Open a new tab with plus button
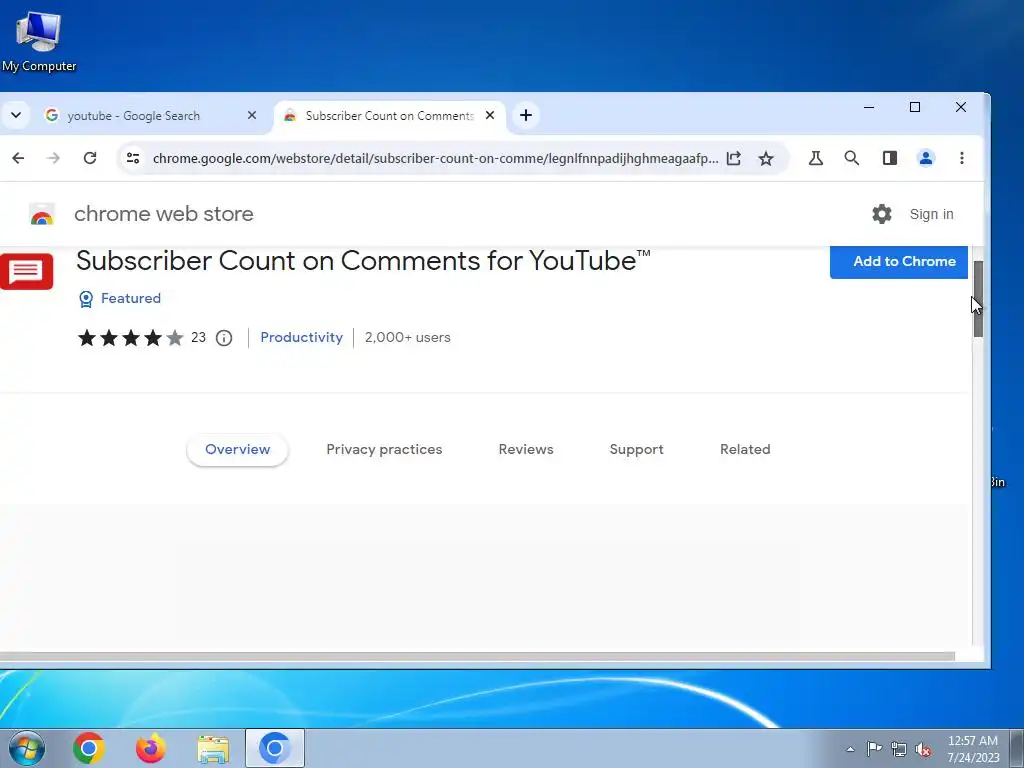This screenshot has width=1024, height=768. point(526,116)
